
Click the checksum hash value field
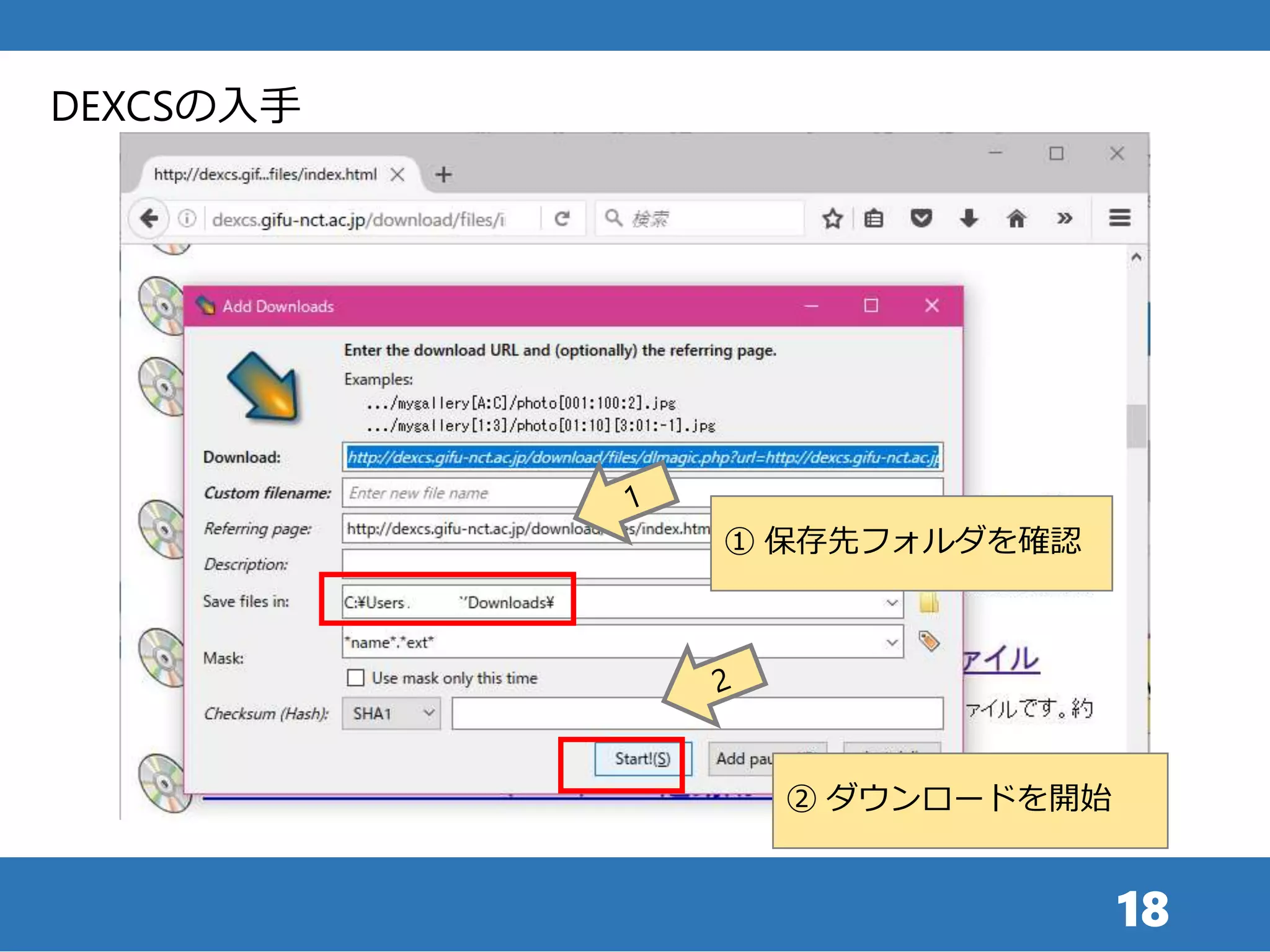(698, 713)
